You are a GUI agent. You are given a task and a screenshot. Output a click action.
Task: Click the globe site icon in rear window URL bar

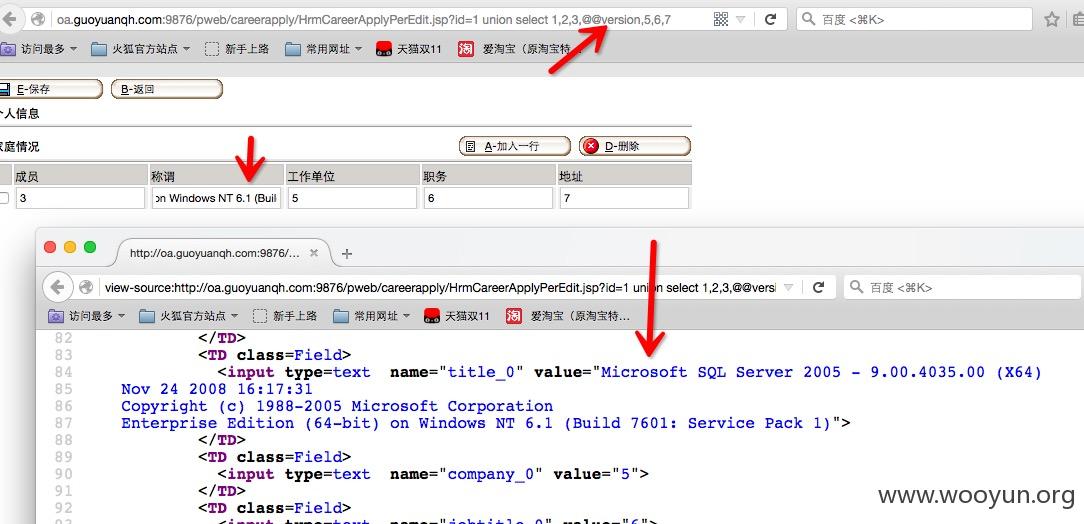pyautogui.click(x=38, y=19)
